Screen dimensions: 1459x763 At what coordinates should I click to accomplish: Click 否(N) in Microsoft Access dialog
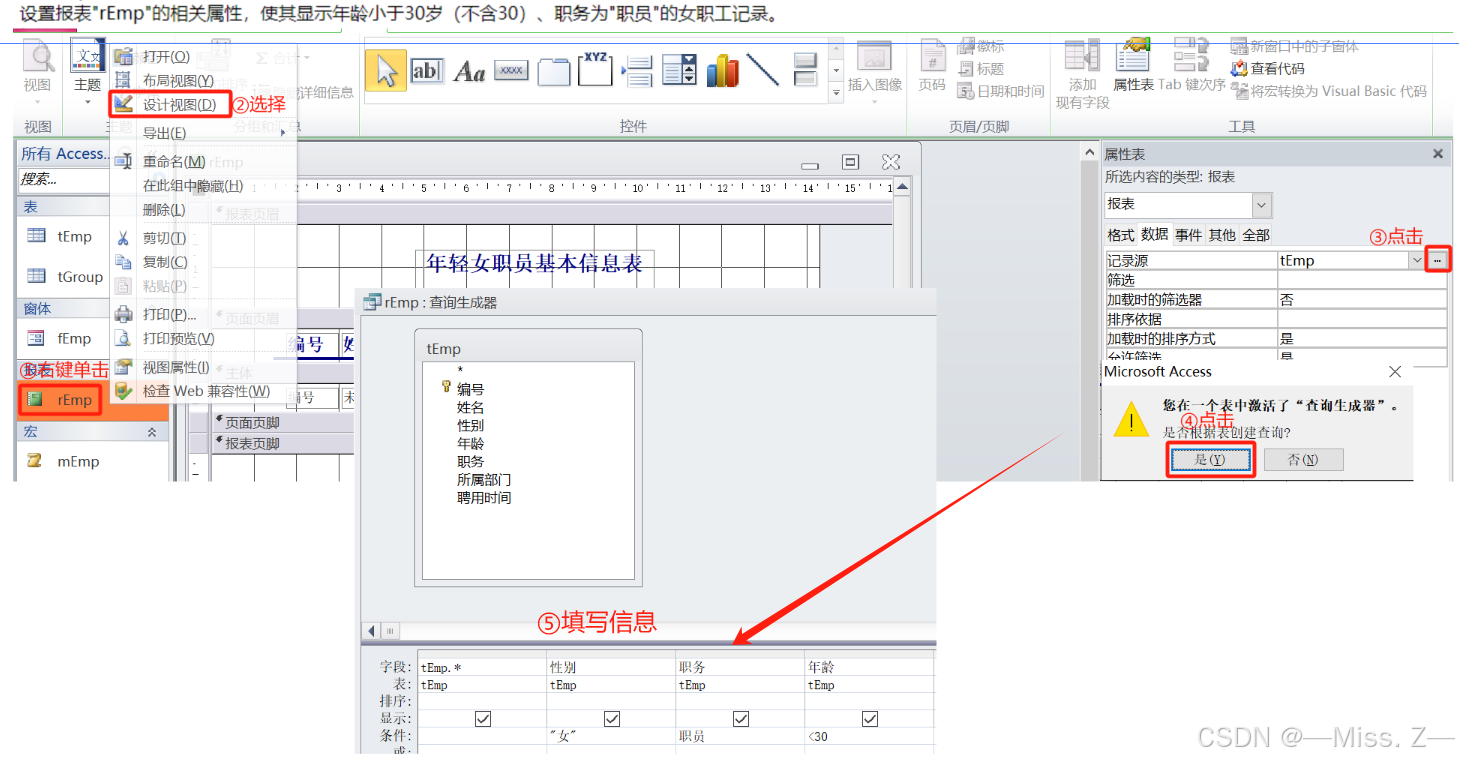[1303, 459]
